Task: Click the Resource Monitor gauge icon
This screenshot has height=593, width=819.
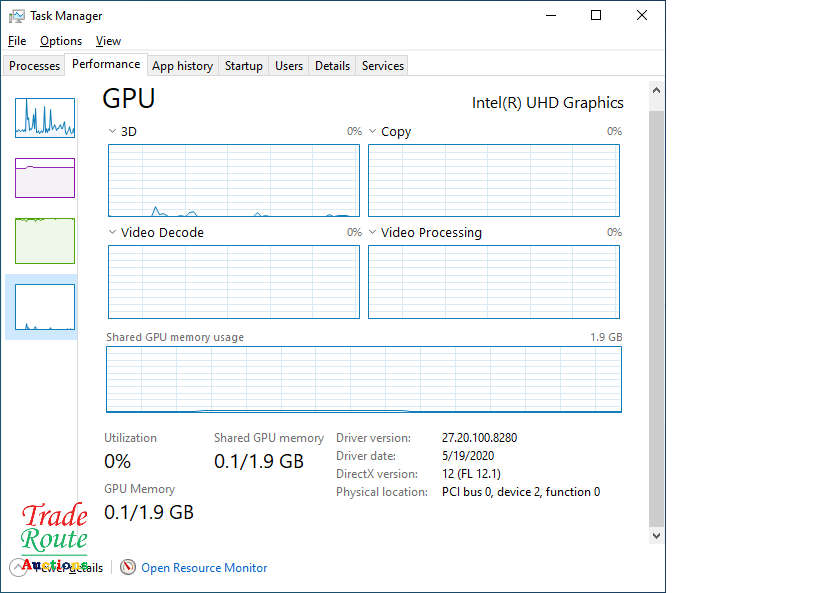Action: click(x=128, y=567)
